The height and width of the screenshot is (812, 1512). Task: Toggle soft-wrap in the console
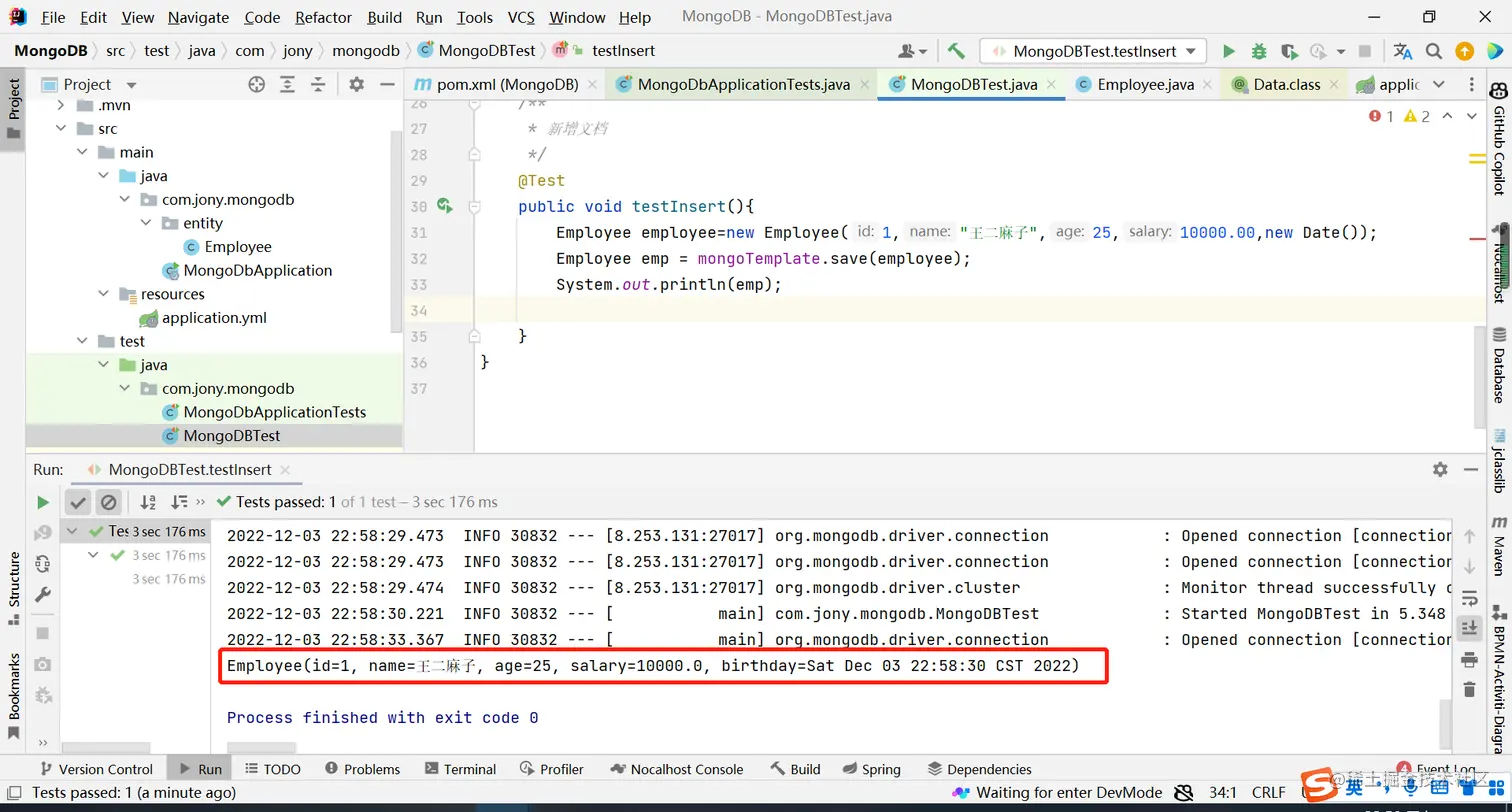1469,598
